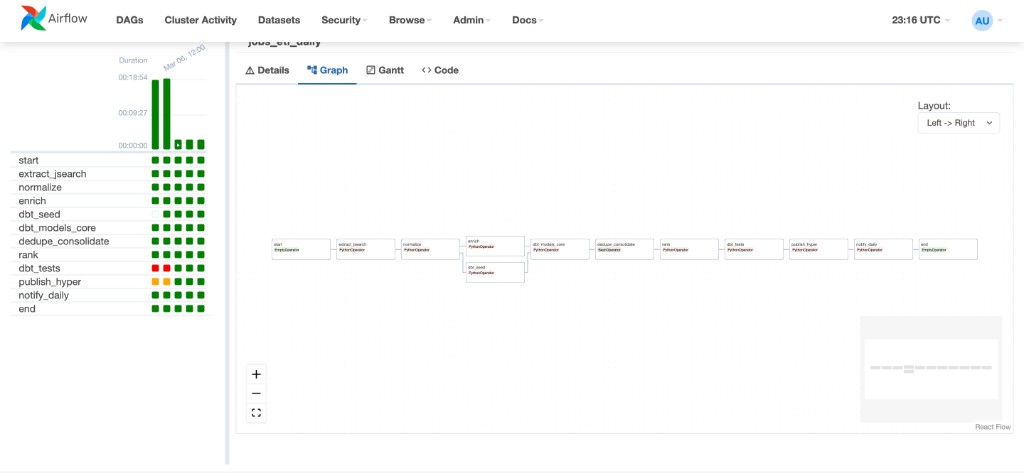Image resolution: width=1024 pixels, height=473 pixels.
Task: Click the second orange publish_hyper square
Action: pos(167,282)
